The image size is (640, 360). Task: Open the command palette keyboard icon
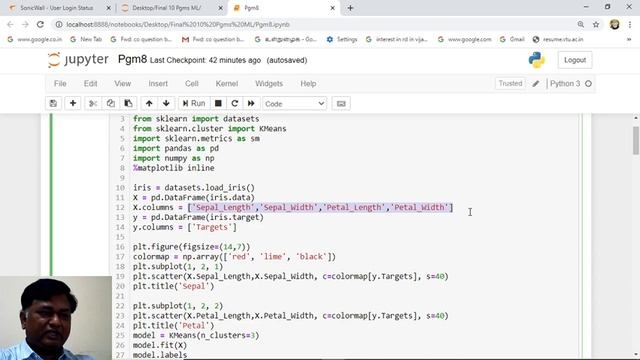(341, 104)
